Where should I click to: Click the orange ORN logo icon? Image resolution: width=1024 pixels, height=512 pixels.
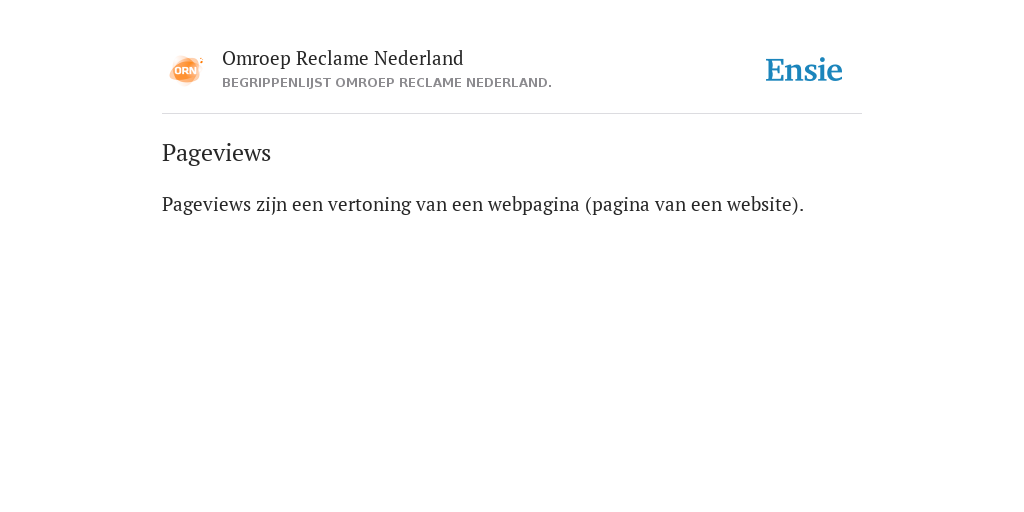[186, 70]
